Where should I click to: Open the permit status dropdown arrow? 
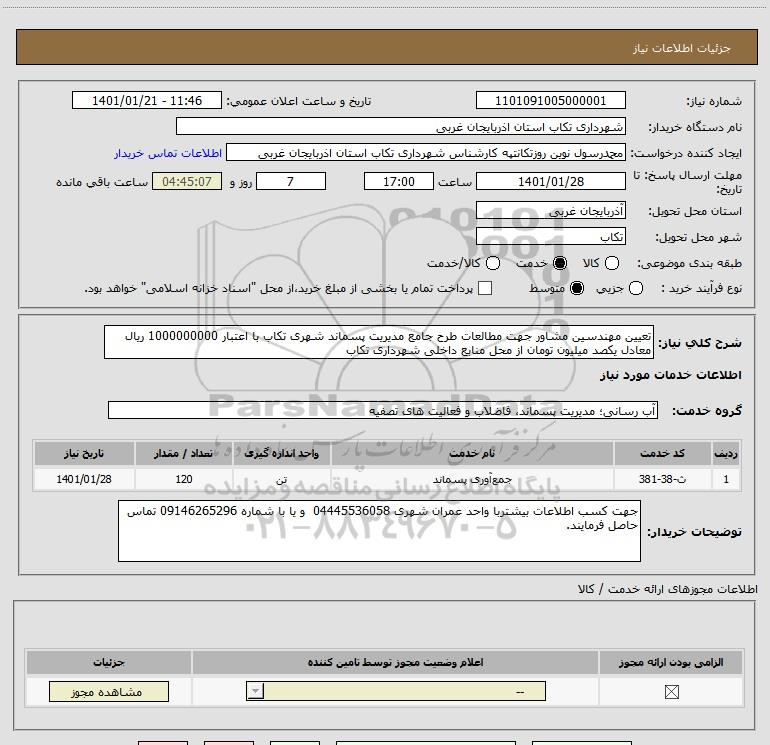(x=255, y=691)
